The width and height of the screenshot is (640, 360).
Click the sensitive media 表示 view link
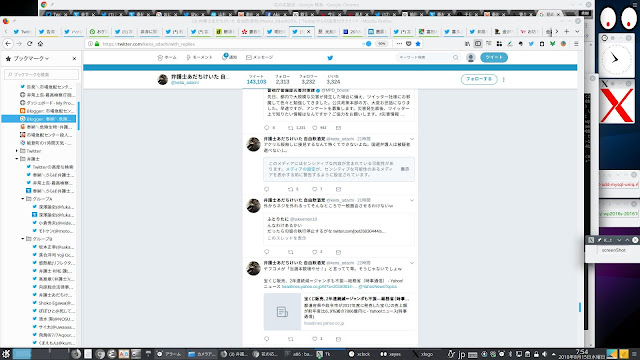404,169
